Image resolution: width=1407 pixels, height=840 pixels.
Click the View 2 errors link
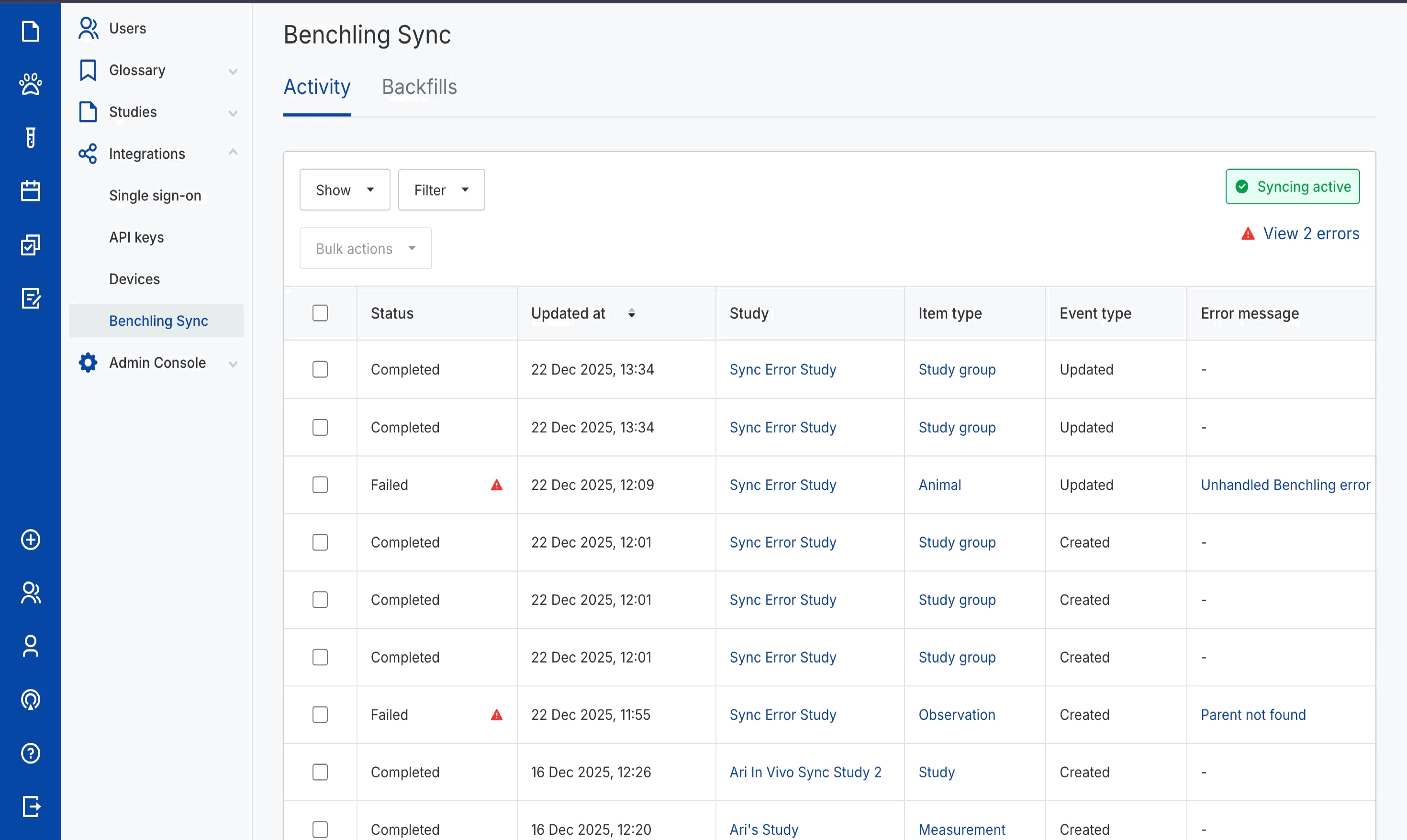[x=1310, y=234]
